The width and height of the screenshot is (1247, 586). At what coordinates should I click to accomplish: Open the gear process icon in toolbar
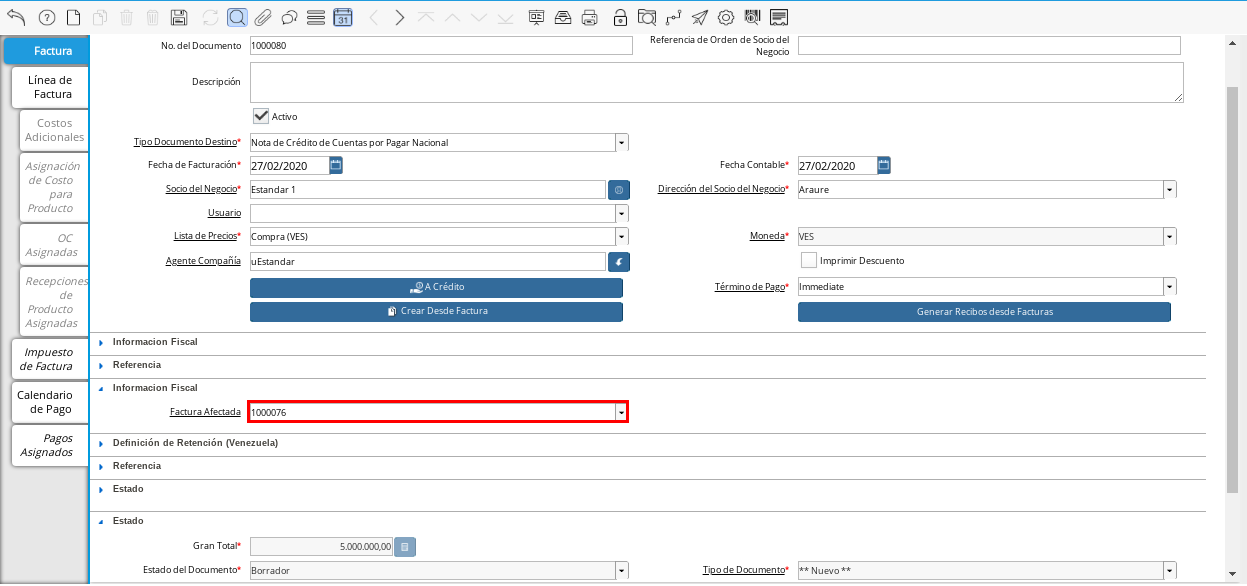click(726, 17)
